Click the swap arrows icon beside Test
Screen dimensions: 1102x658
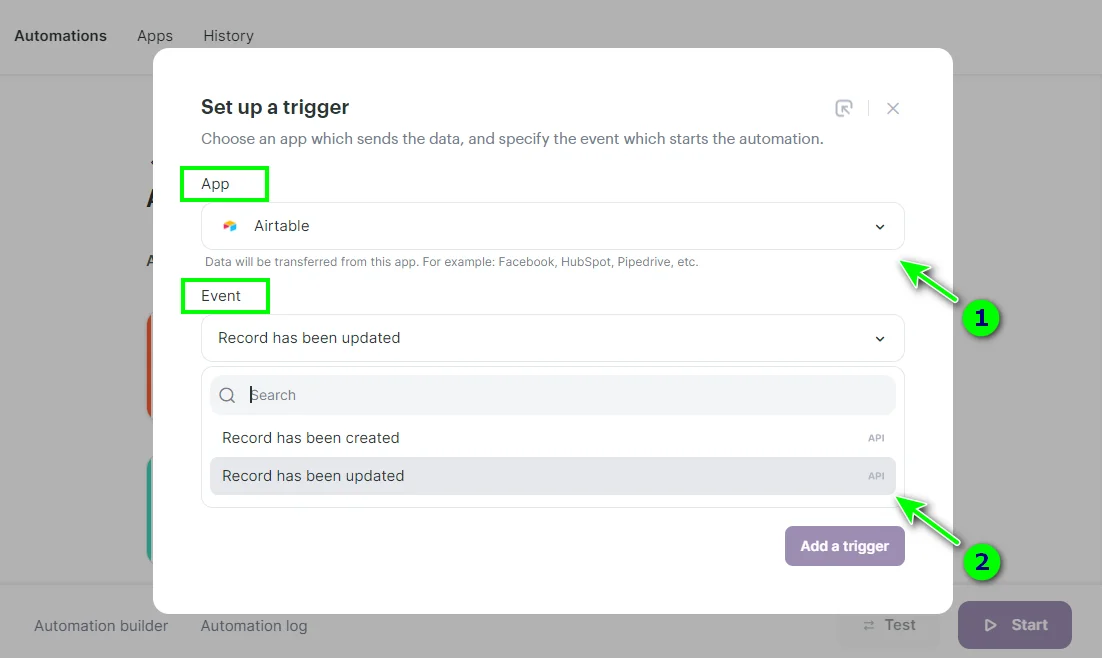tap(869, 625)
